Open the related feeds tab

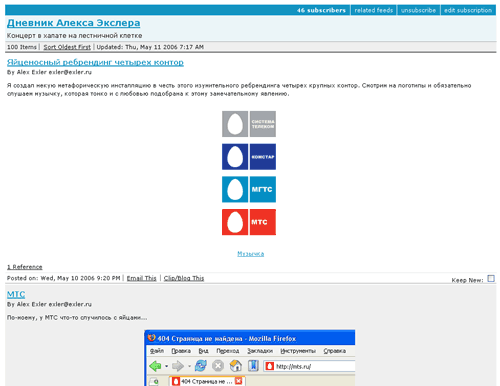point(374,10)
